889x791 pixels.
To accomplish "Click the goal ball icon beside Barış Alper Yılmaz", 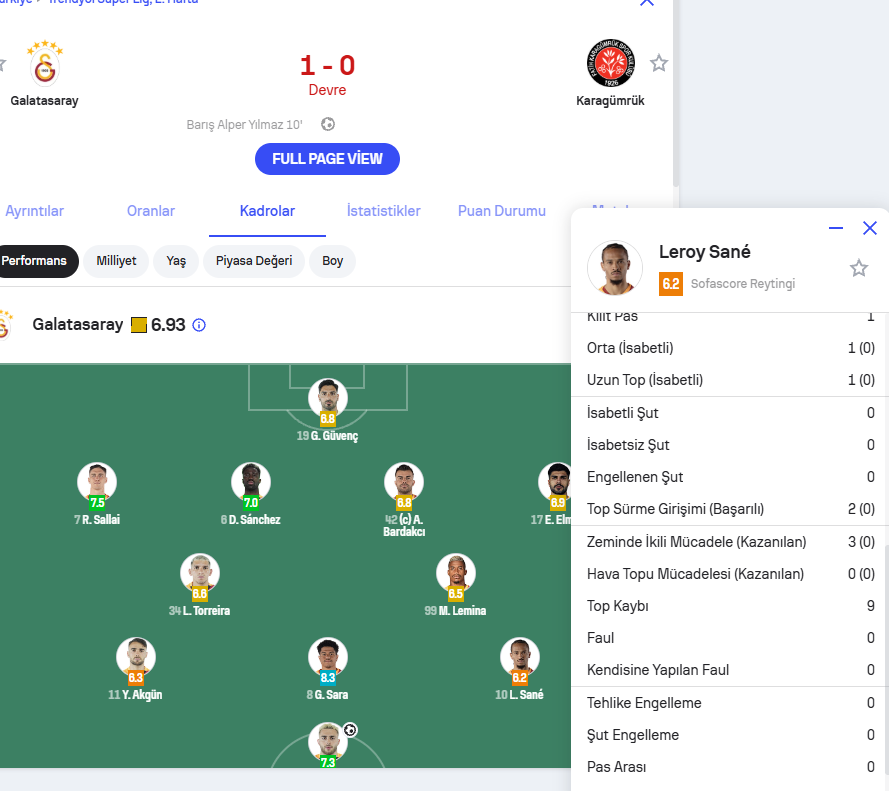I will click(328, 124).
